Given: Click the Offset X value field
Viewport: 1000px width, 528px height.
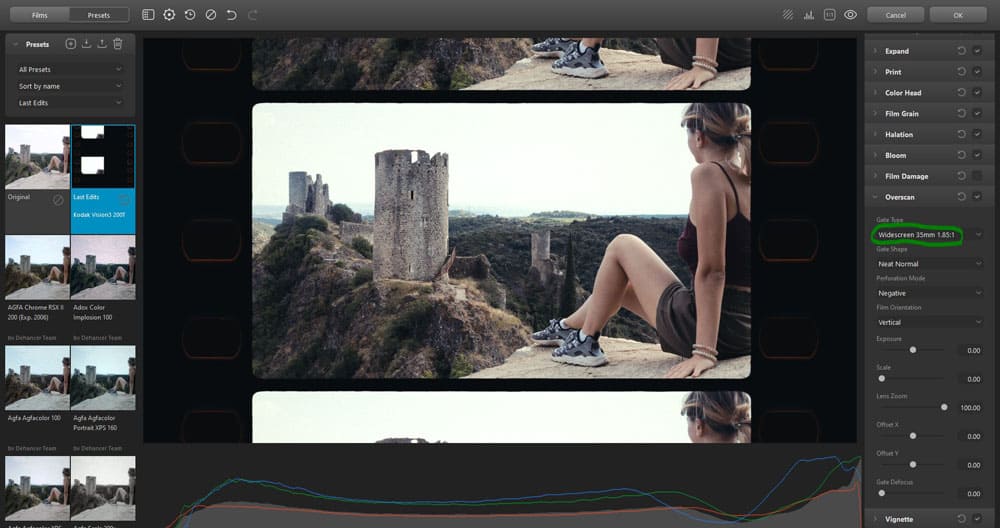Looking at the screenshot, I should tap(970, 436).
